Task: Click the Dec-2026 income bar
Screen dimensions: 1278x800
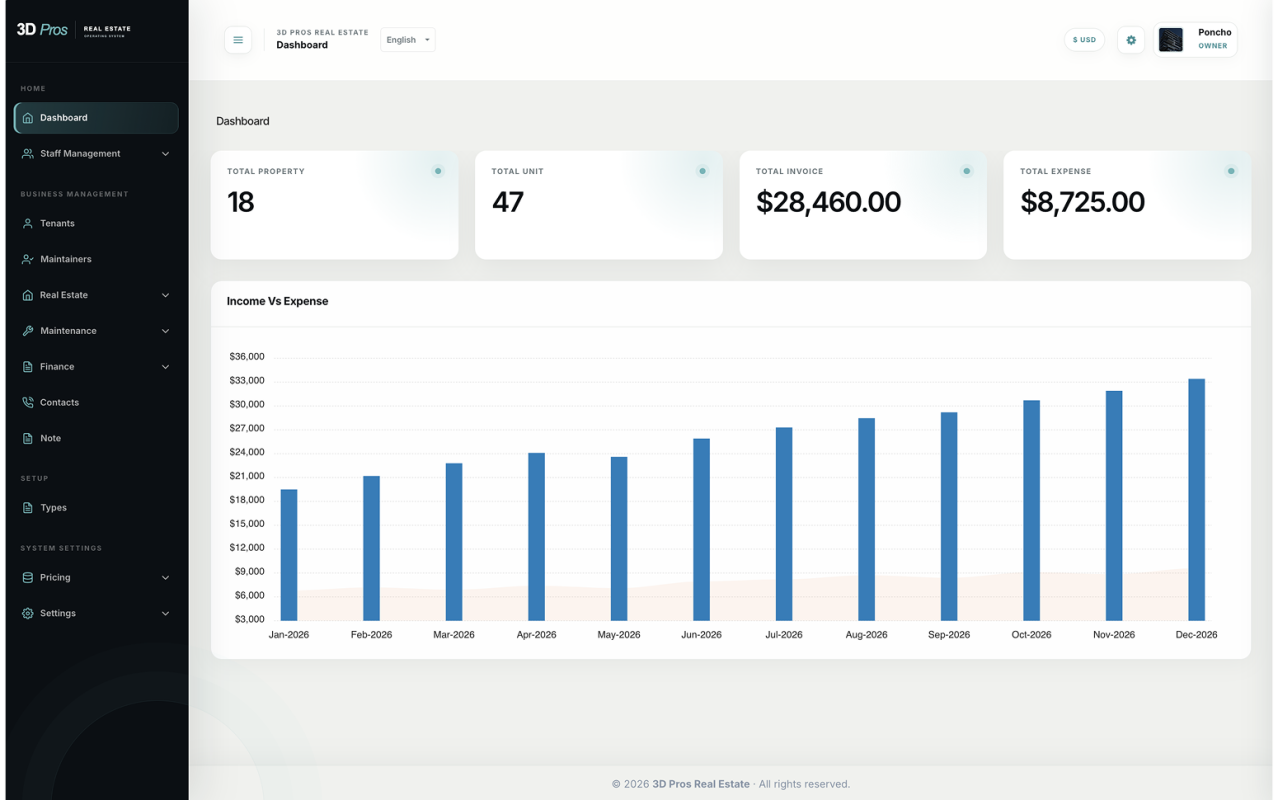Action: pos(1196,500)
